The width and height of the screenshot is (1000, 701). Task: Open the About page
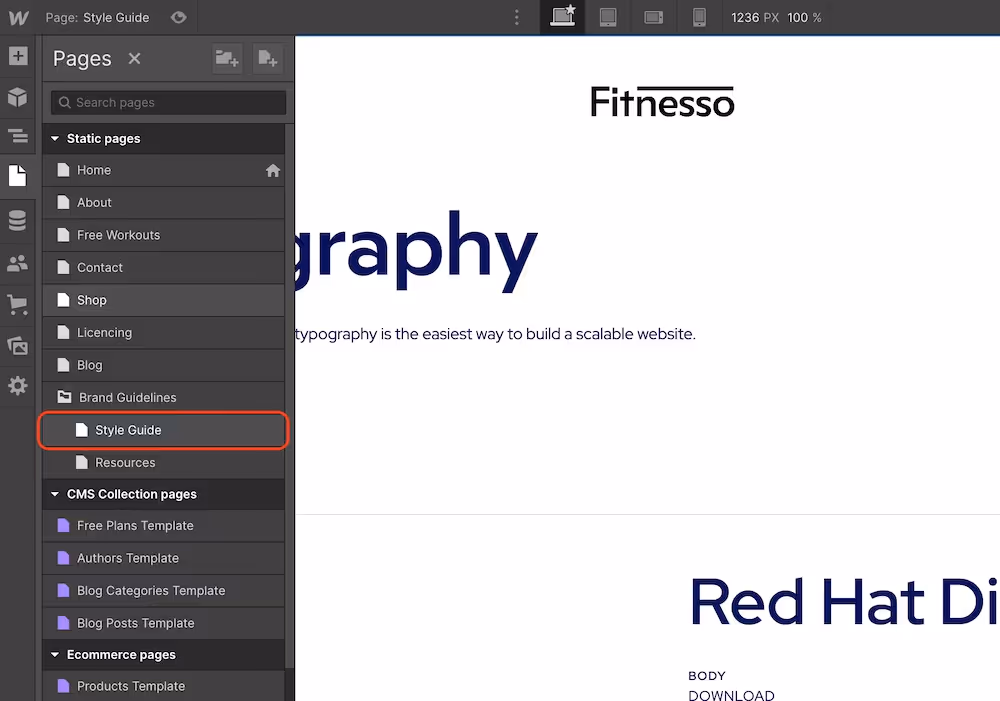(163, 203)
